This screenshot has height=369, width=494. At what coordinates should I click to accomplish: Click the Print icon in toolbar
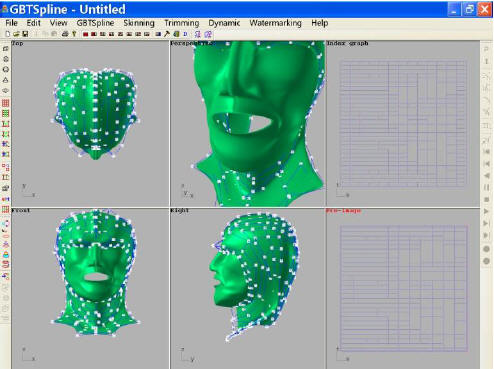pos(65,34)
